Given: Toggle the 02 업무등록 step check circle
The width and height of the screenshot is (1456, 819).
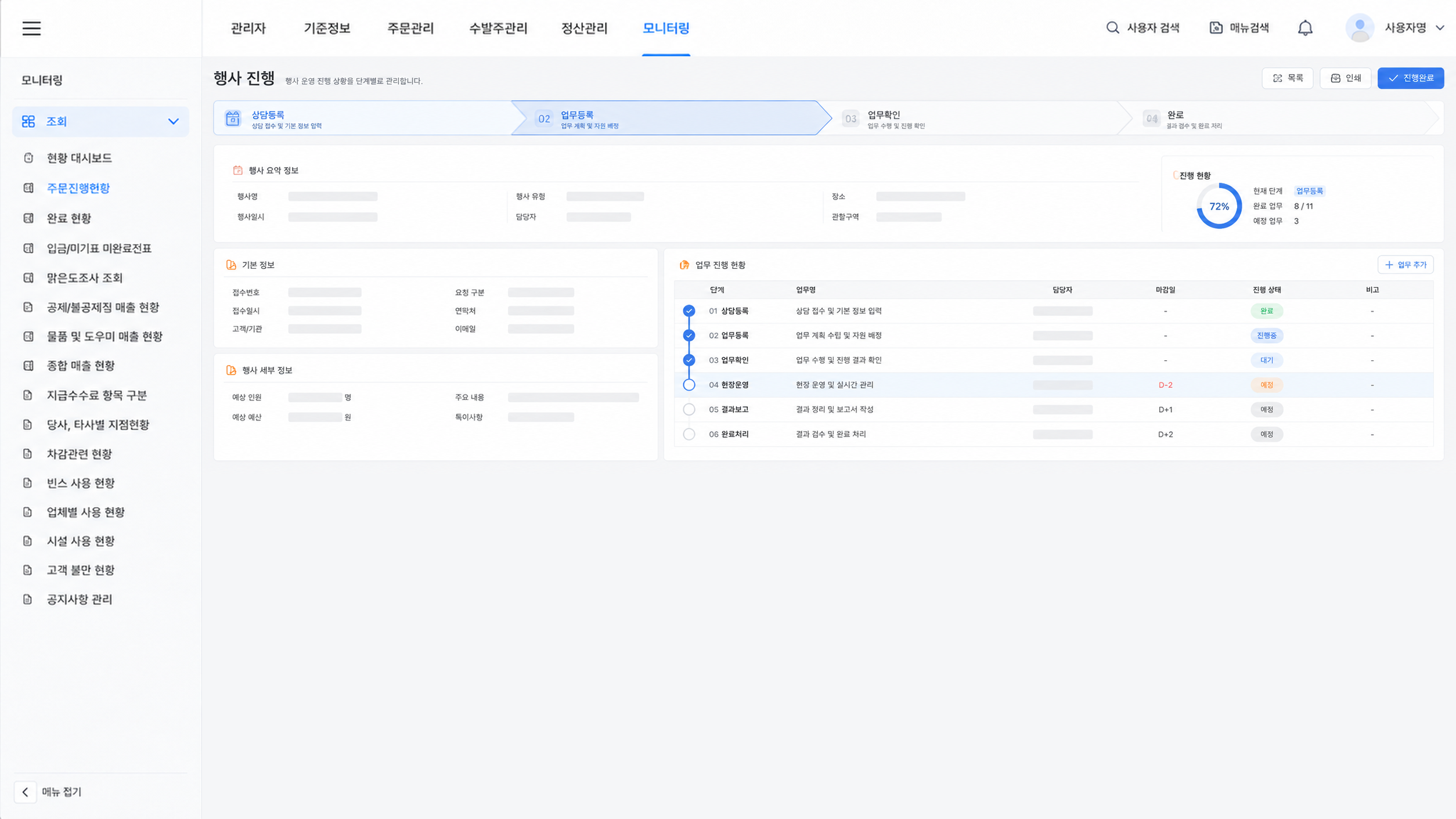Looking at the screenshot, I should [689, 335].
